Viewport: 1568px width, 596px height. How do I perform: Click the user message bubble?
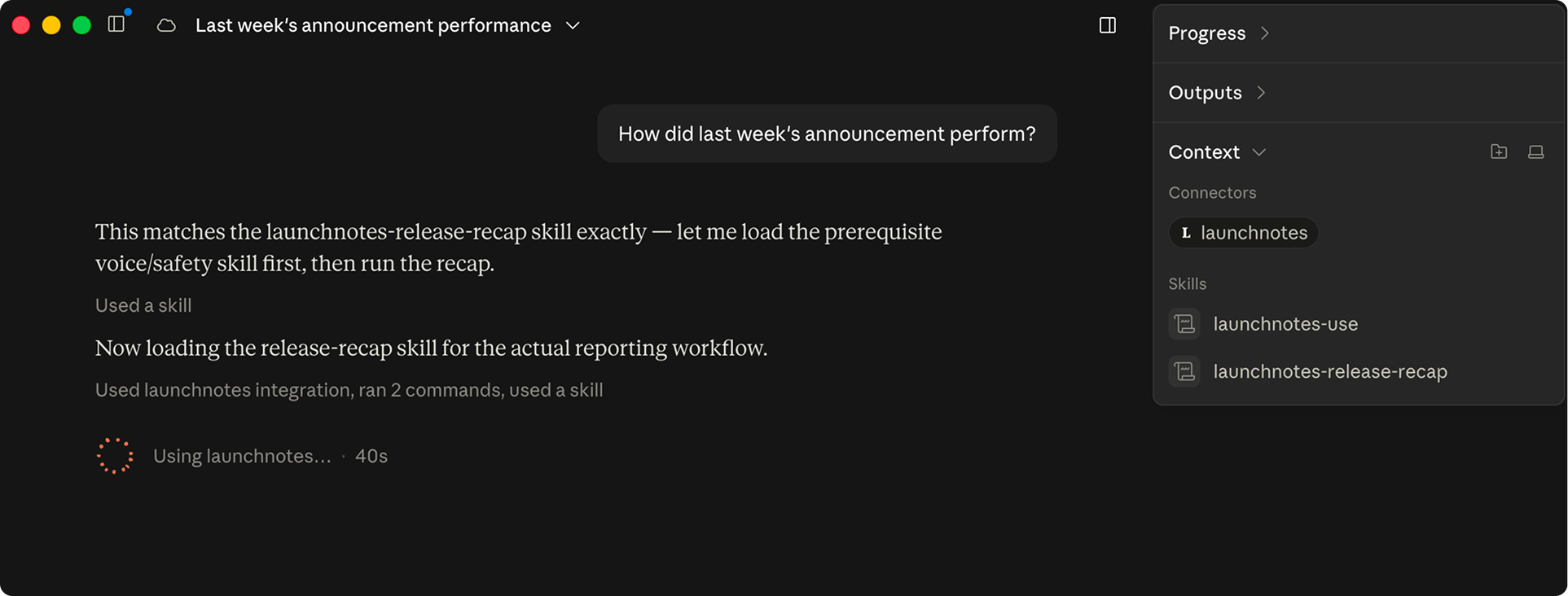[x=827, y=134]
